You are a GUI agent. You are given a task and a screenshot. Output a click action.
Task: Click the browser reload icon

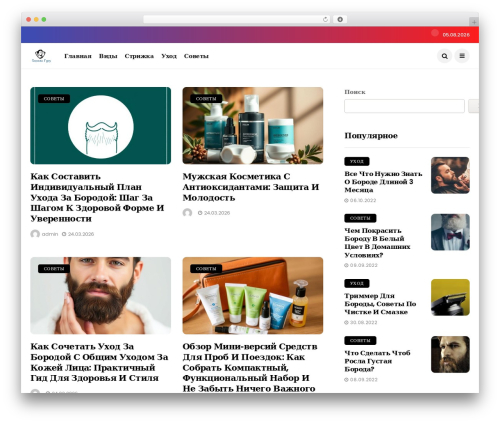tap(325, 20)
